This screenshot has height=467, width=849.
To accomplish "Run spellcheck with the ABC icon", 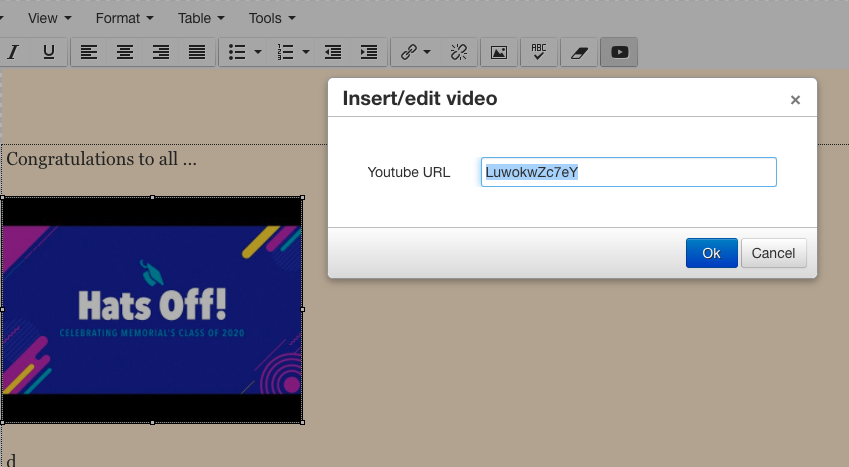I will [539, 52].
